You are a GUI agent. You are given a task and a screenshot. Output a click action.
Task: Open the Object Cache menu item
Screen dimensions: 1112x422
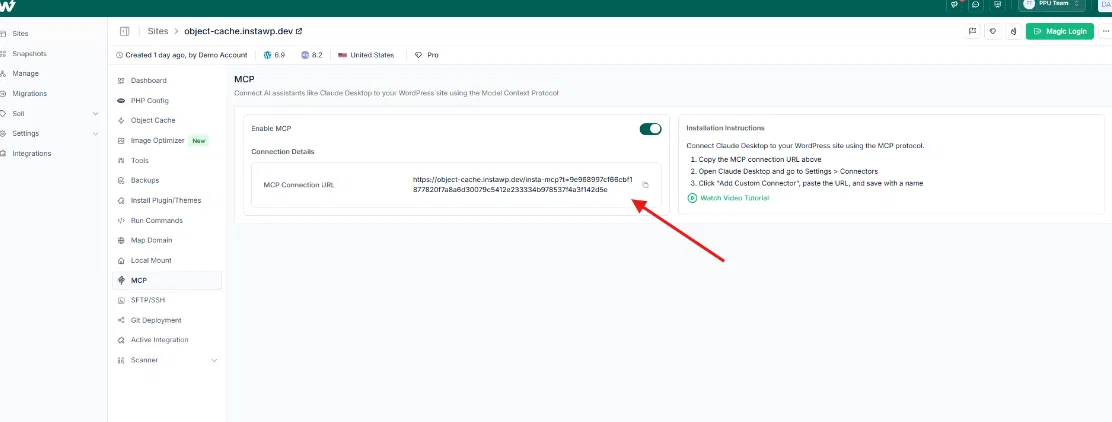pos(152,120)
